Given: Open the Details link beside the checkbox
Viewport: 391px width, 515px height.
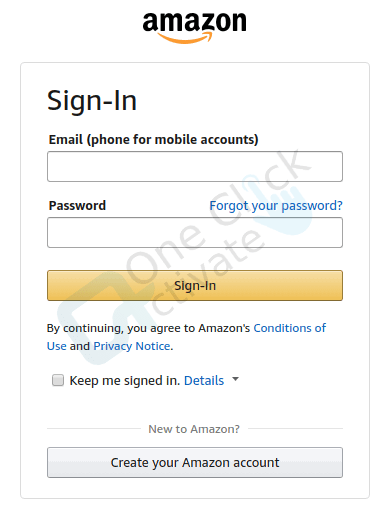Looking at the screenshot, I should pyautogui.click(x=204, y=380).
